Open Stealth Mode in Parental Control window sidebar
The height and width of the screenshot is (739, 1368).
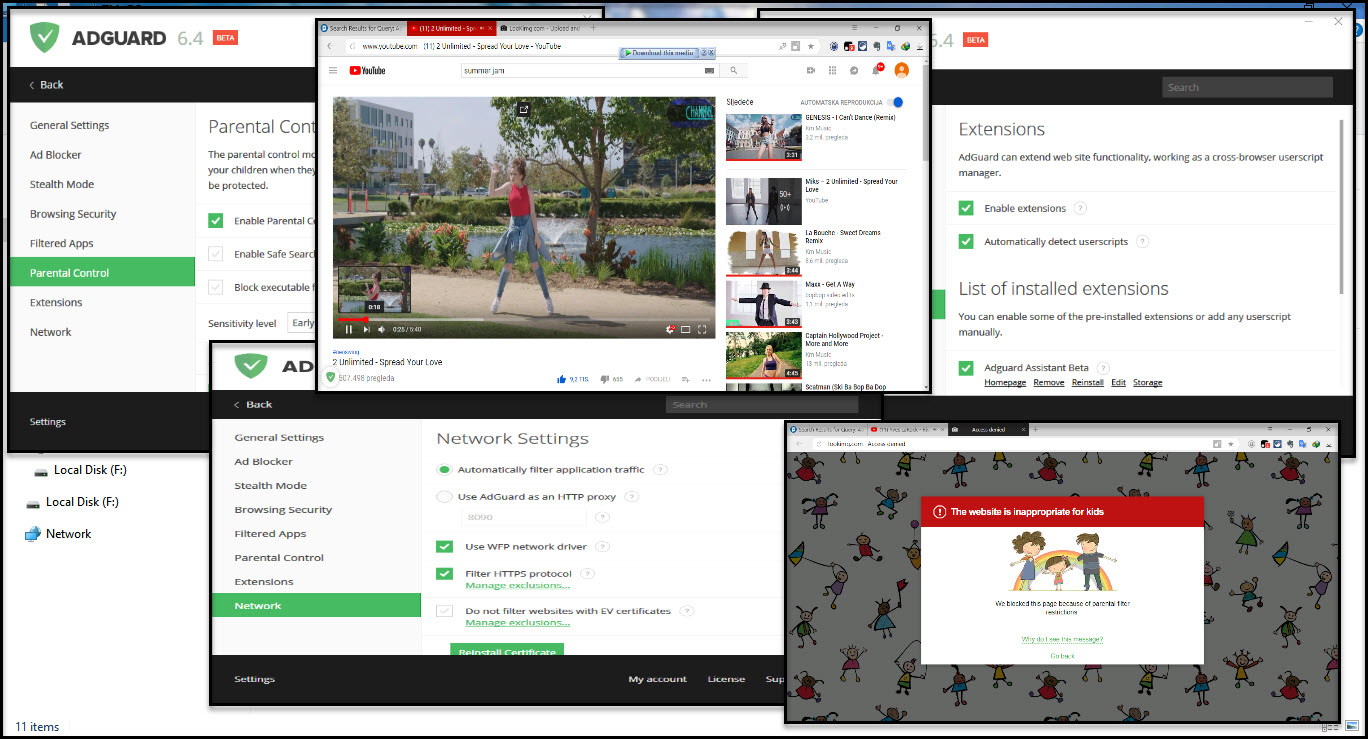coord(62,184)
